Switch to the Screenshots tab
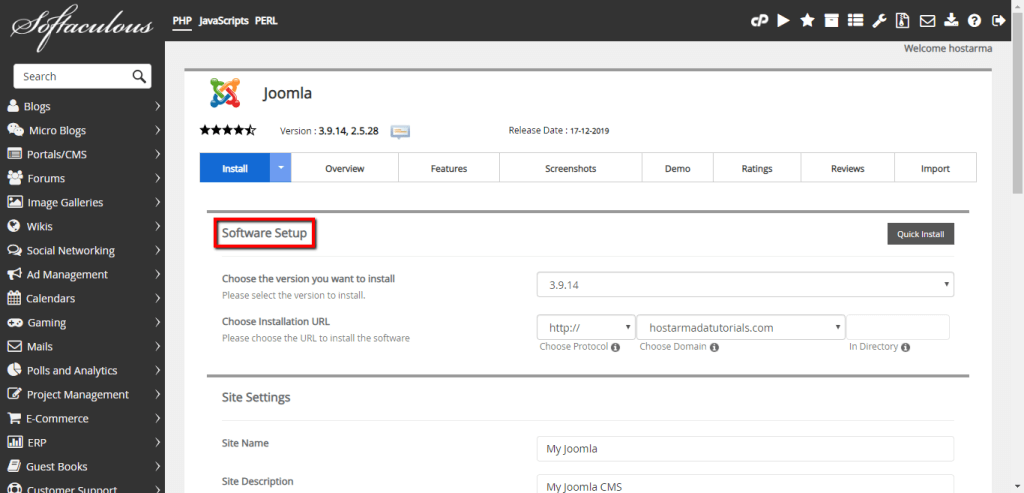This screenshot has height=493, width=1024. pos(570,168)
